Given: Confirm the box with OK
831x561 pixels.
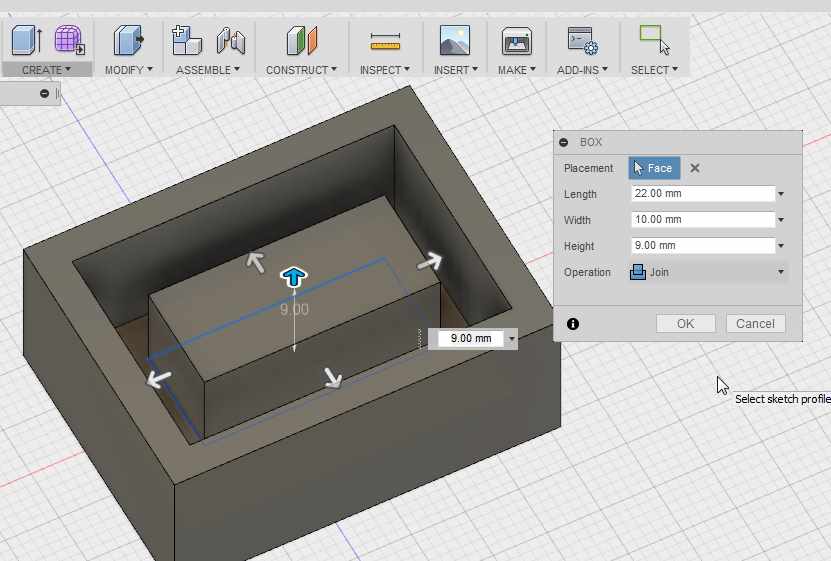Looking at the screenshot, I should (x=685, y=324).
